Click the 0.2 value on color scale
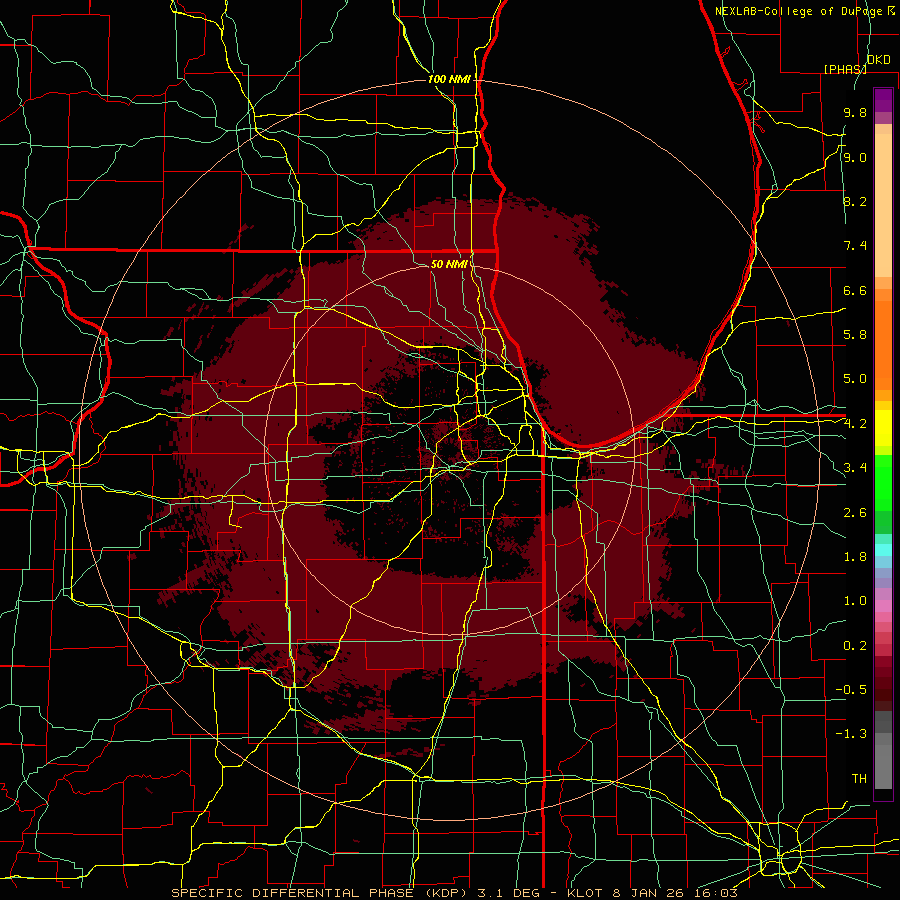 pos(855,645)
